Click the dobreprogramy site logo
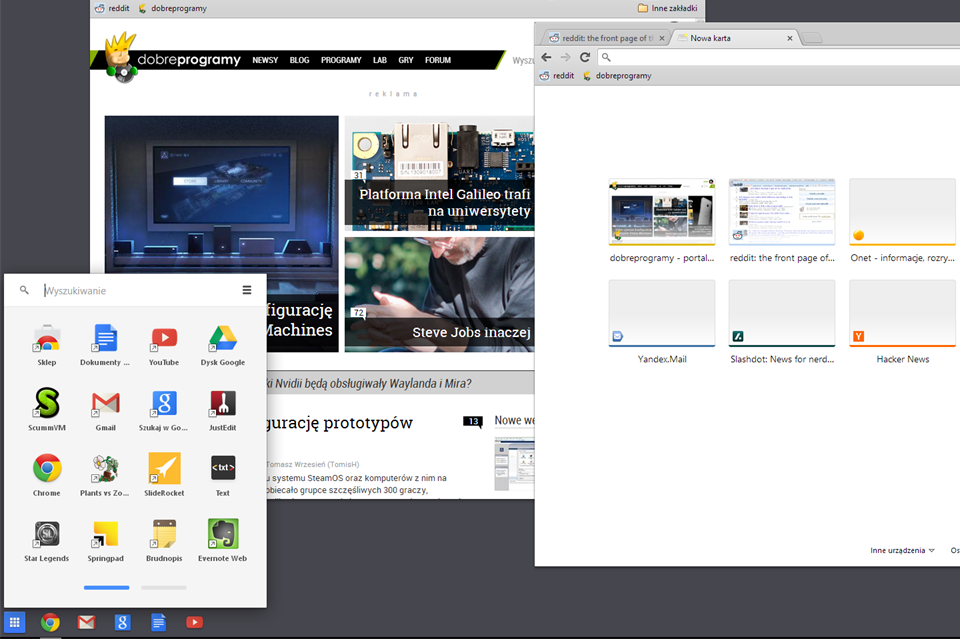The height and width of the screenshot is (639, 960). point(173,59)
